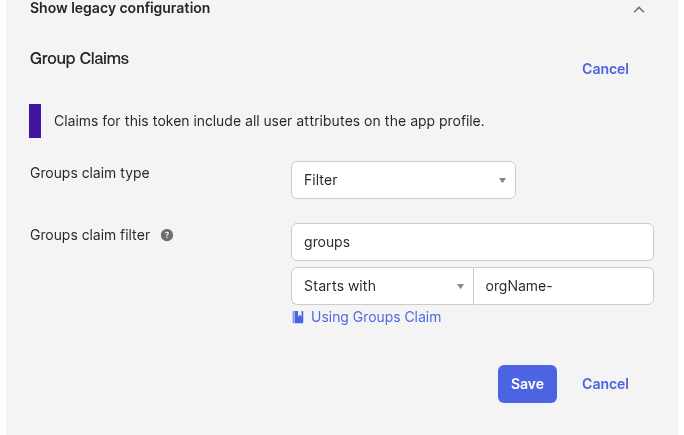Collapse the Show legacy configuration chevron

(639, 9)
